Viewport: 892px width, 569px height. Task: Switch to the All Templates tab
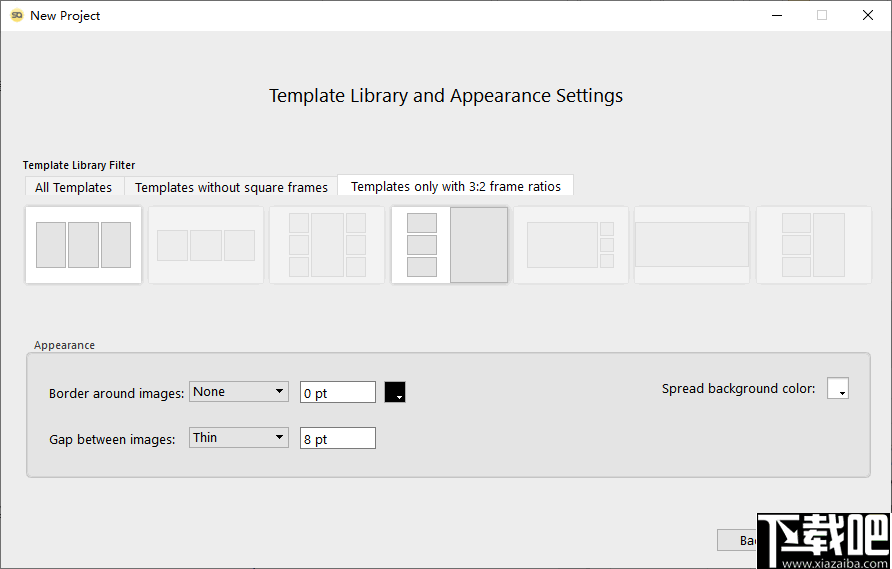[x=74, y=187]
